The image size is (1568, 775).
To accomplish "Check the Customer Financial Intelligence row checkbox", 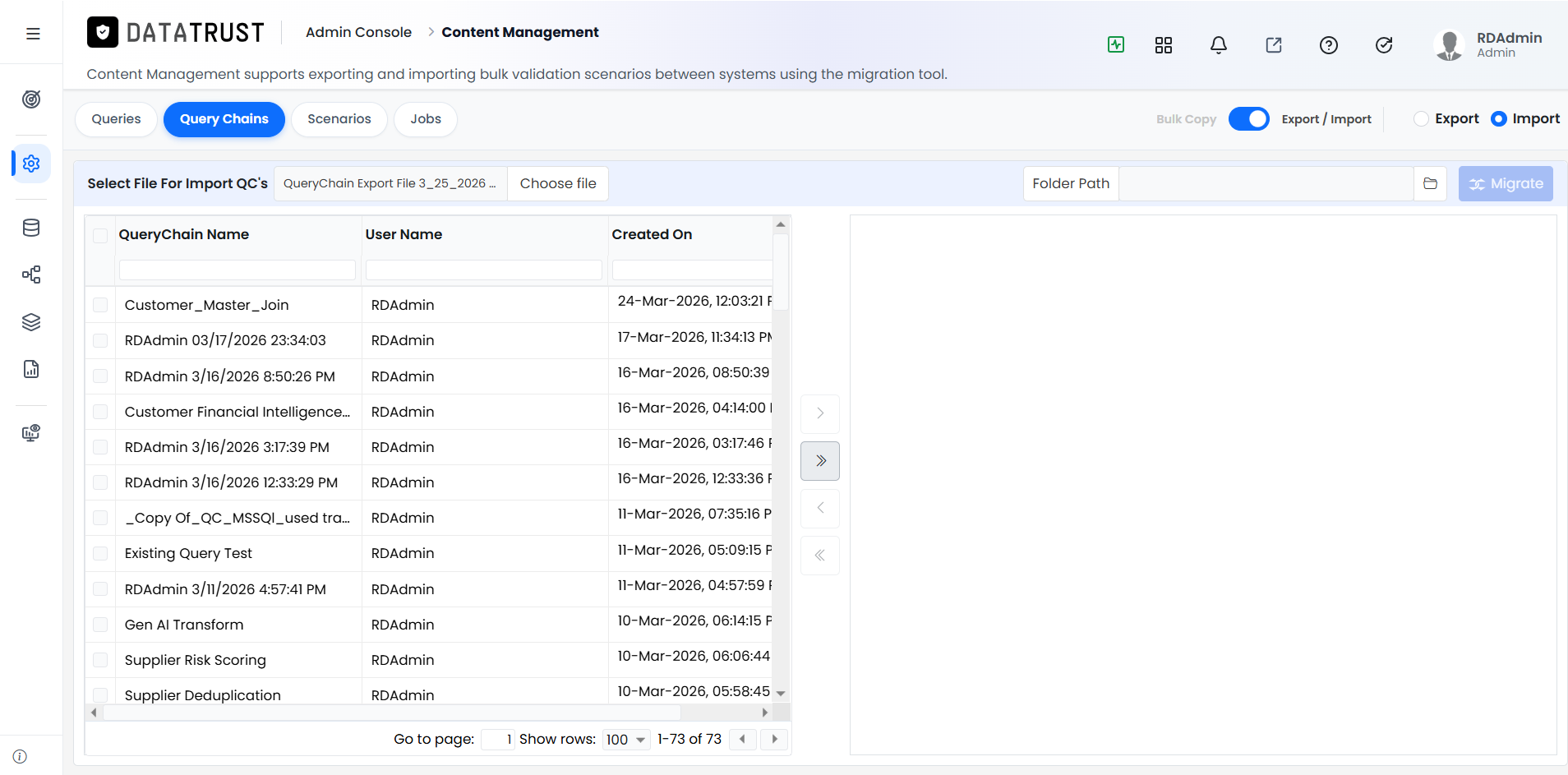I will pos(100,412).
